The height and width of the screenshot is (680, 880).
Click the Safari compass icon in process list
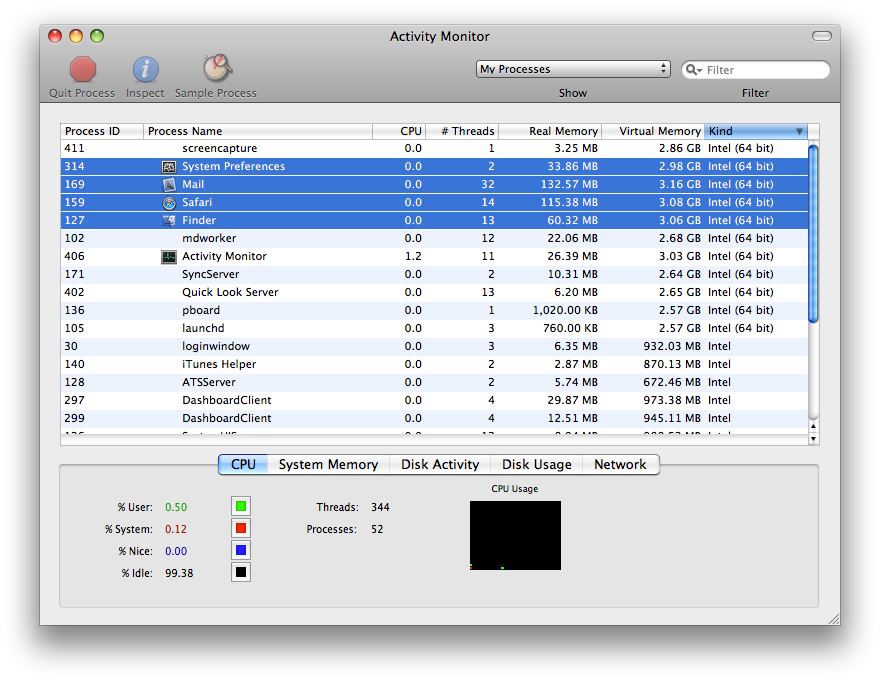coord(169,203)
